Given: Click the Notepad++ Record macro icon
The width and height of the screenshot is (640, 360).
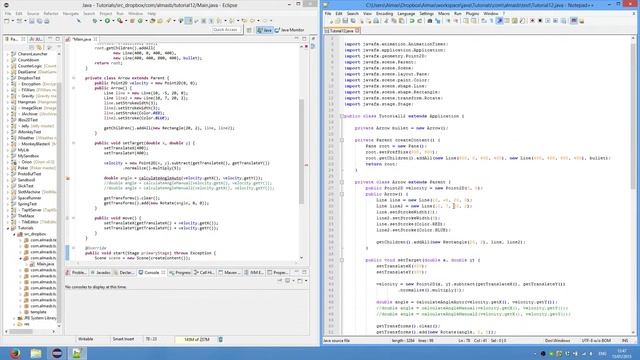Looking at the screenshot, I should click(532, 21).
